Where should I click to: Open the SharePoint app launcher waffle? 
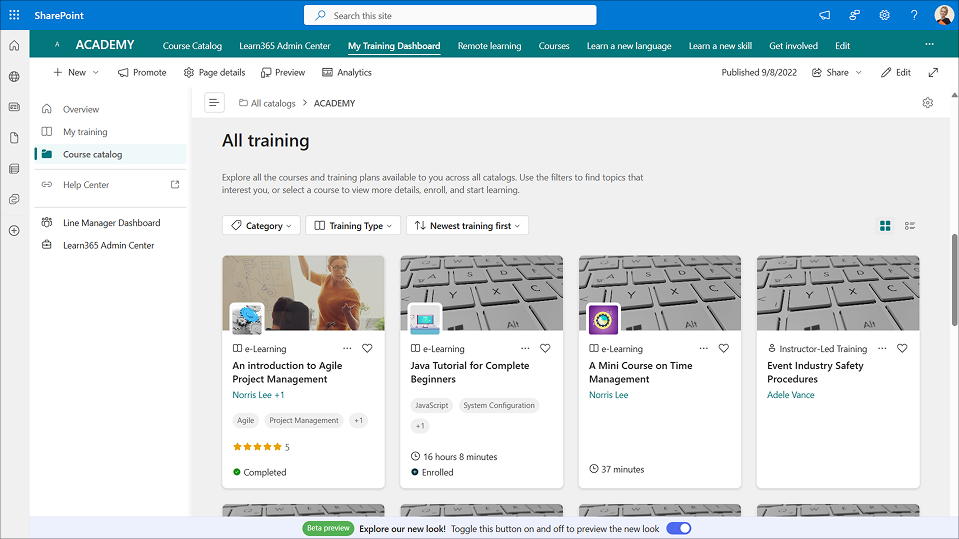[14, 15]
